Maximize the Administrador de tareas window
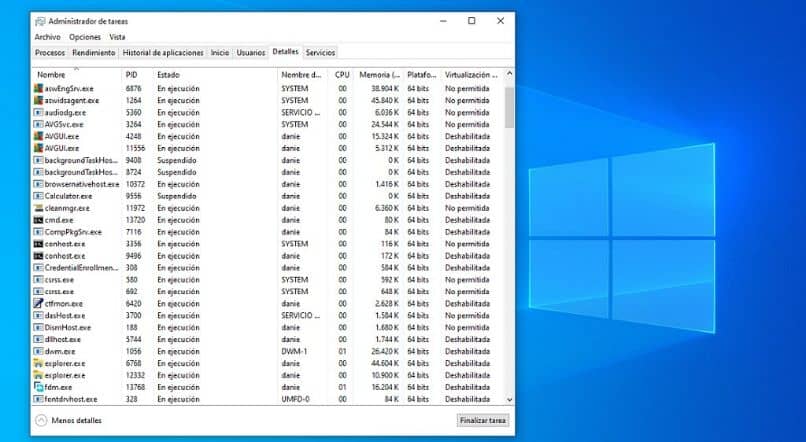The height and width of the screenshot is (442, 806). (471, 21)
